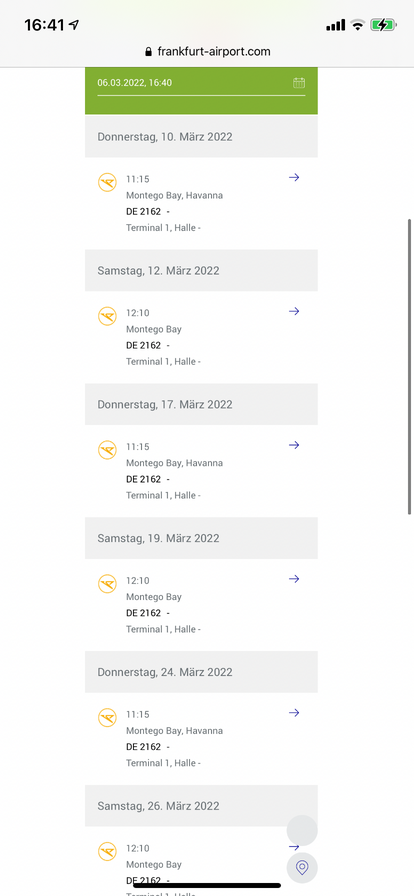The height and width of the screenshot is (896, 414).
Task: Tap the round grey floating button above map pin
Action: pos(302,830)
